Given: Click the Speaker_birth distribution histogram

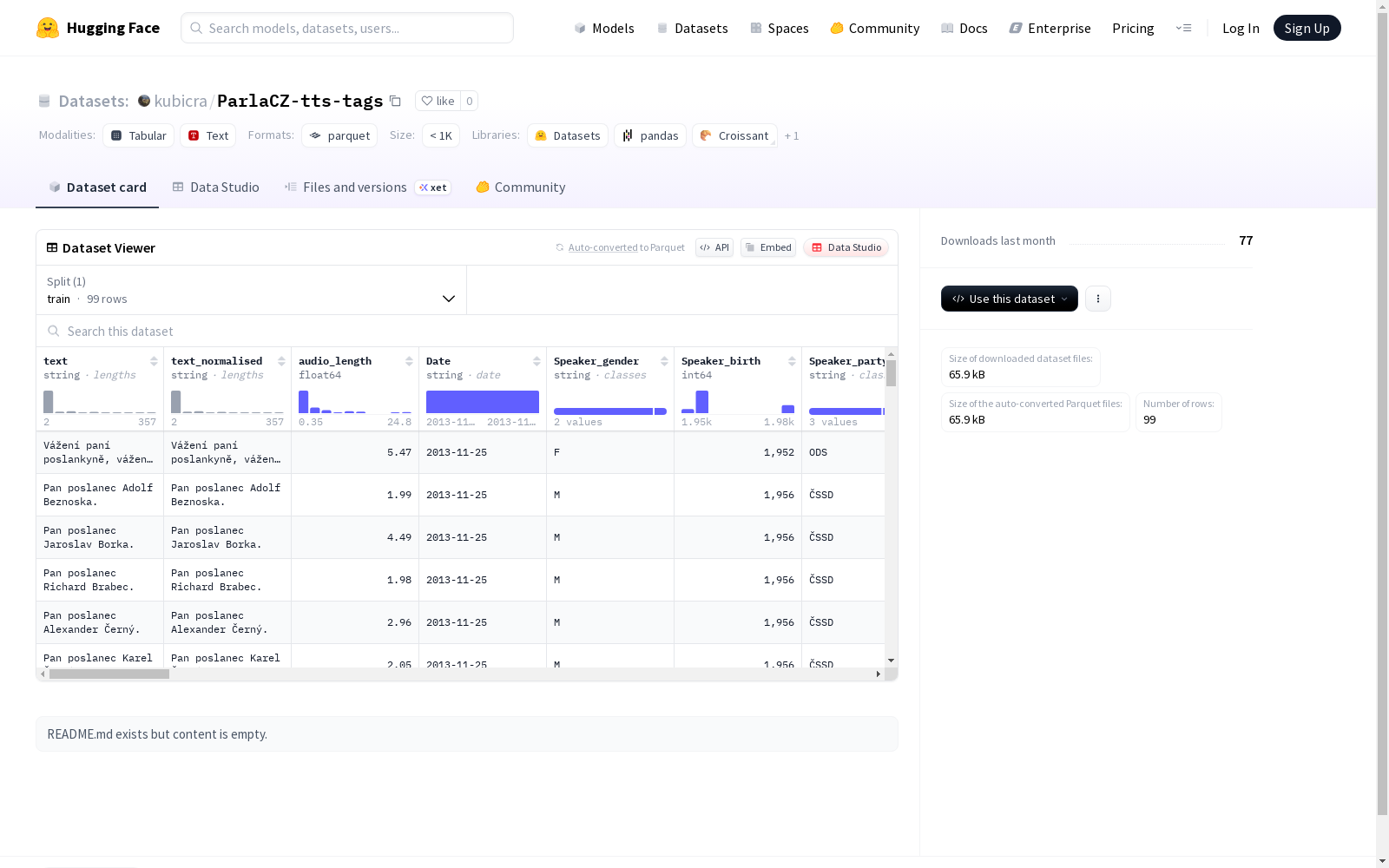Looking at the screenshot, I should (x=738, y=402).
